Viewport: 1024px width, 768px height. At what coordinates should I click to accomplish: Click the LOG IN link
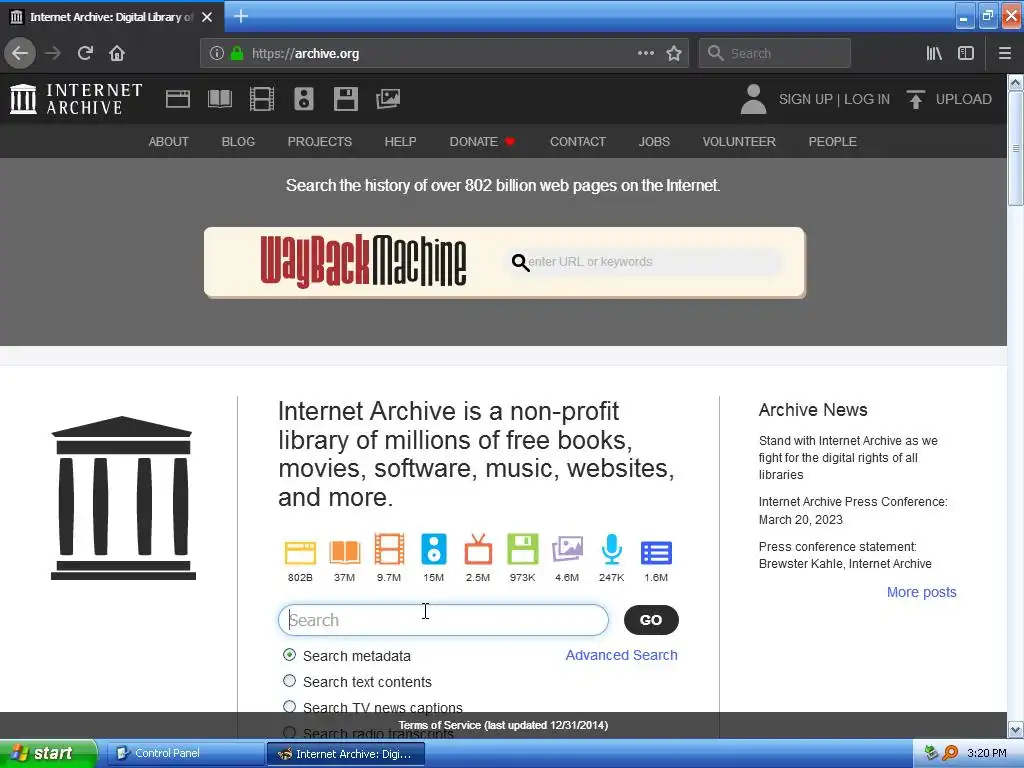click(867, 99)
